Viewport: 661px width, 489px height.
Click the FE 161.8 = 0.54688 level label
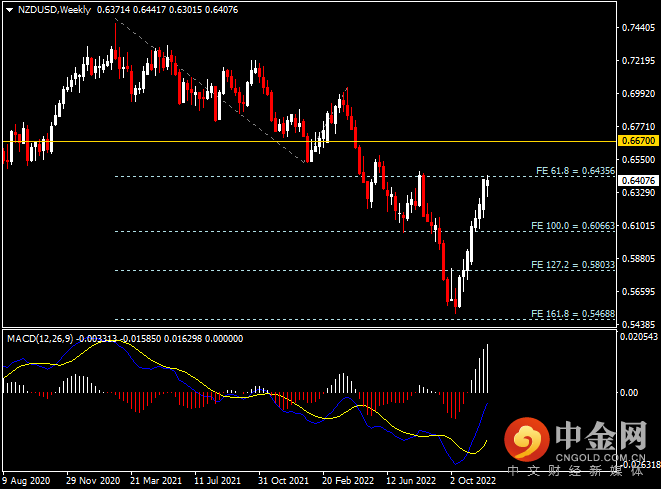point(572,314)
